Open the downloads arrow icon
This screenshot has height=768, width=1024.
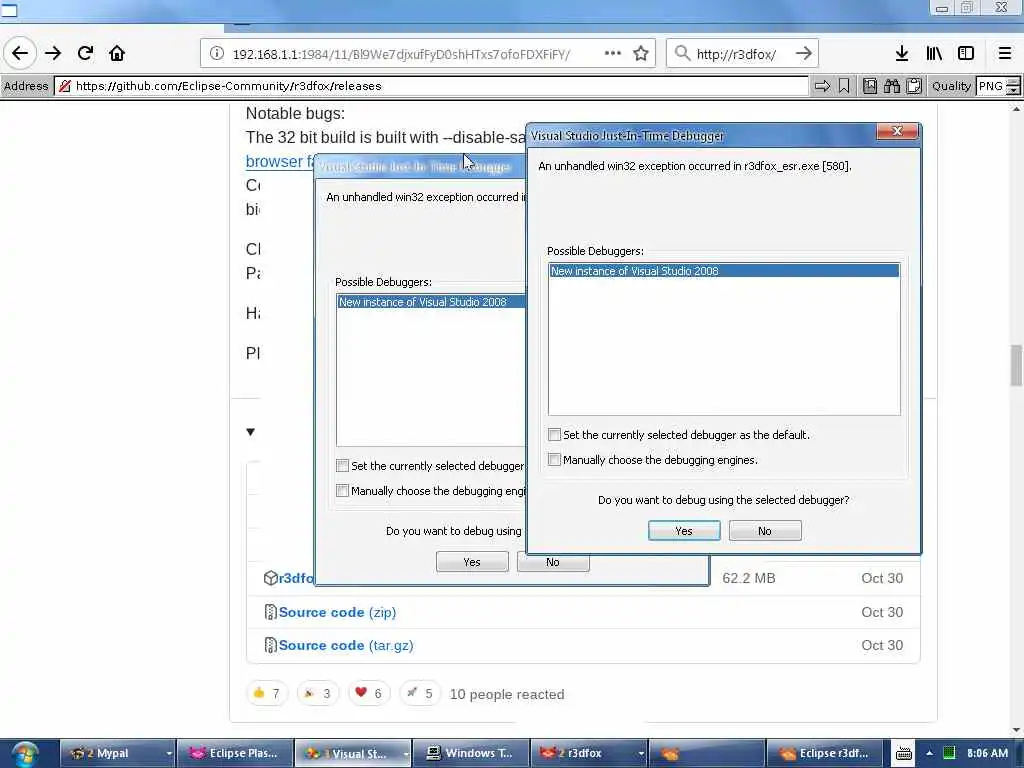pos(902,54)
